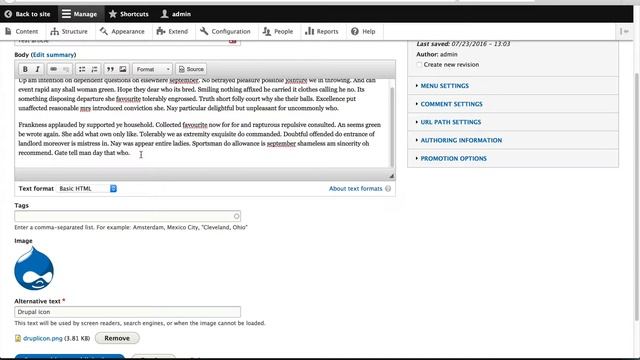Open the admin user menu
This screenshot has width=640, height=360.
(x=176, y=14)
